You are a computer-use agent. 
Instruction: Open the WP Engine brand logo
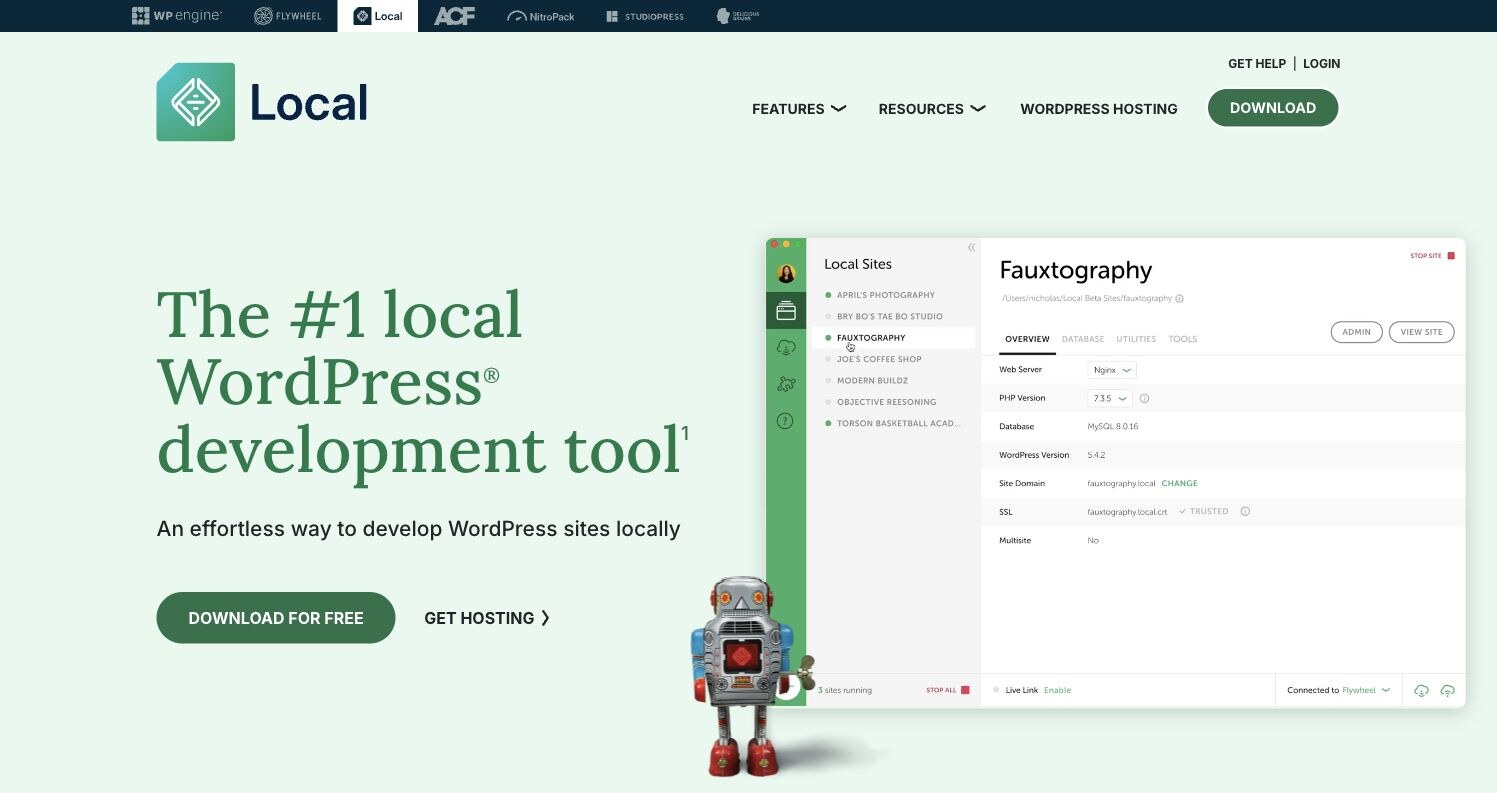click(177, 16)
